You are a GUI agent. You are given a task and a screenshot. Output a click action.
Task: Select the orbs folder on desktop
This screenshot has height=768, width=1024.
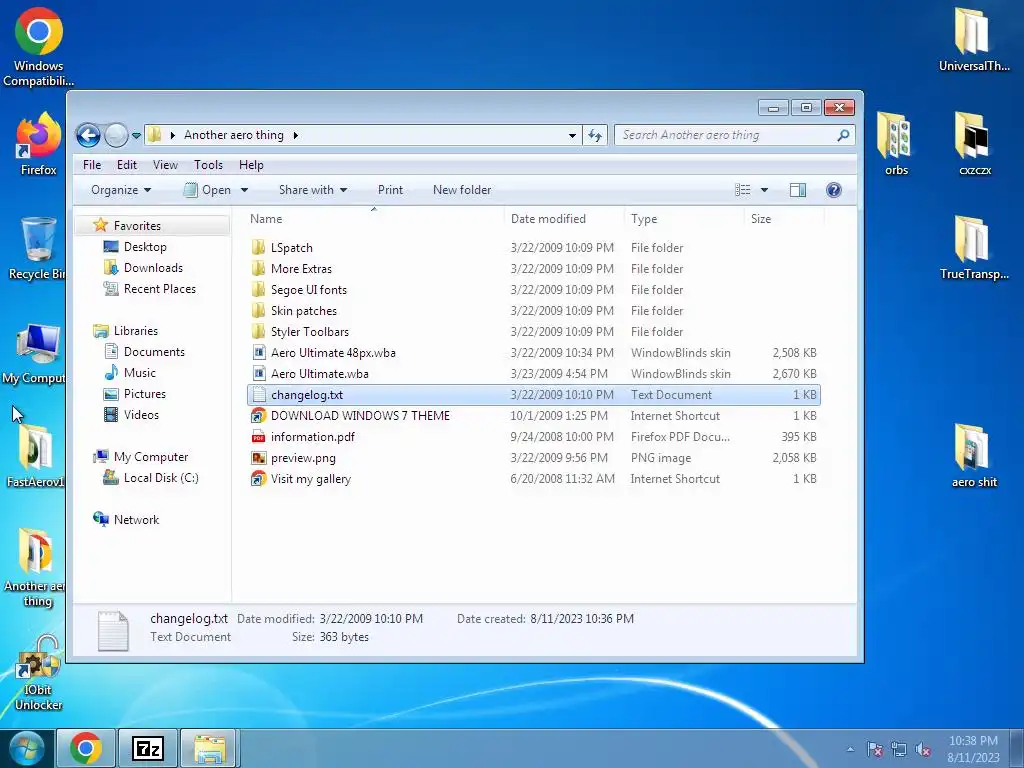coord(896,144)
